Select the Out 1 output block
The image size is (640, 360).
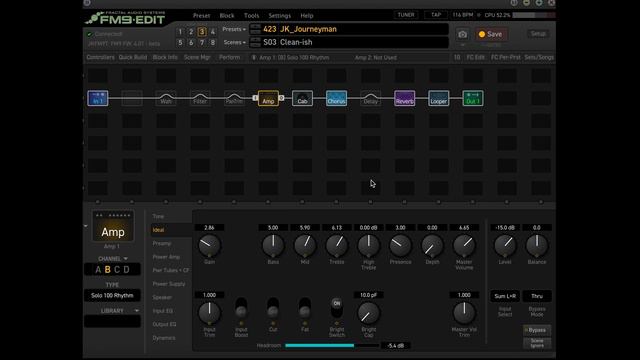(473, 98)
